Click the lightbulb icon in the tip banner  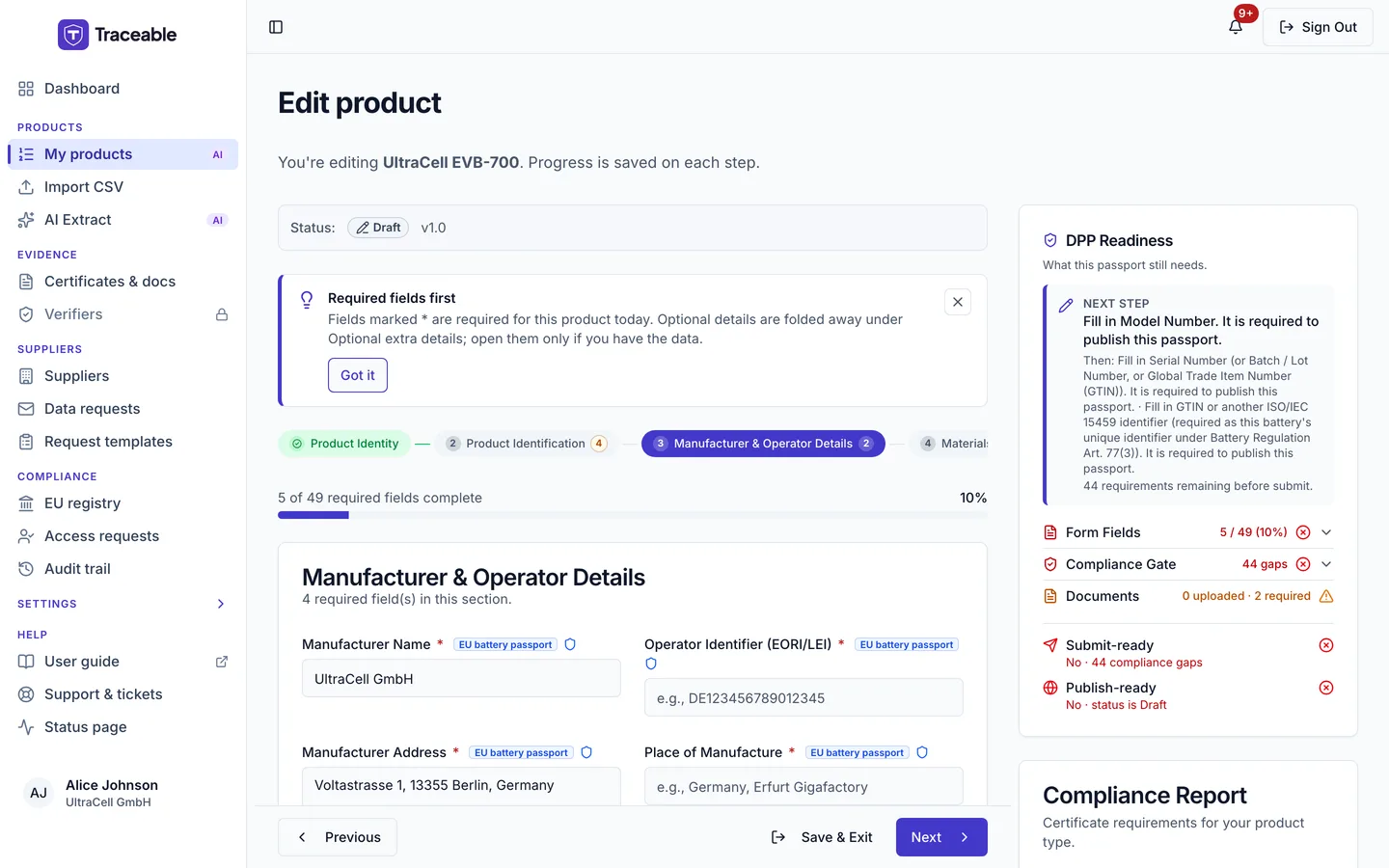pos(307,300)
